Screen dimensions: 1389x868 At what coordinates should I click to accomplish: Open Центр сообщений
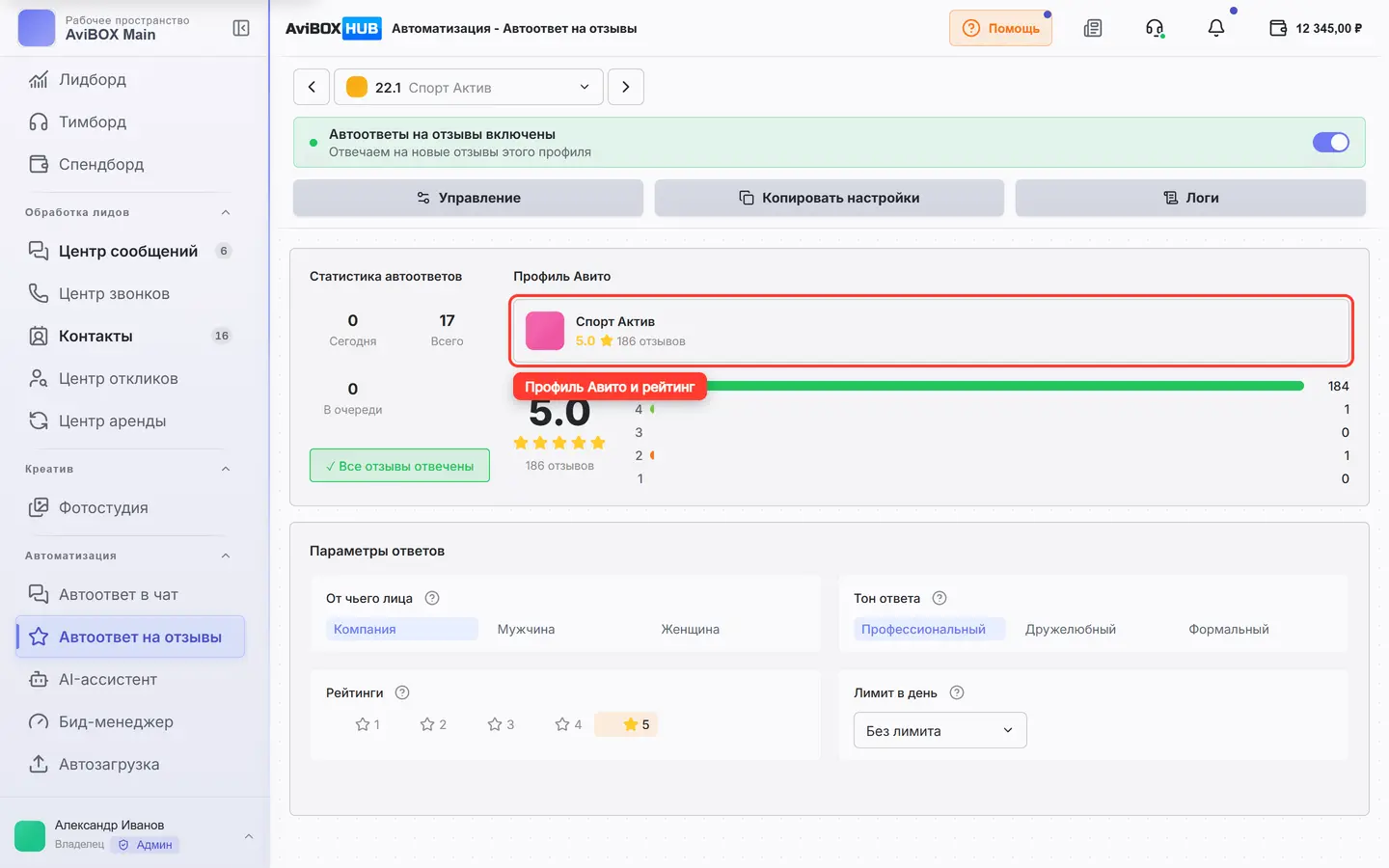click(x=130, y=251)
